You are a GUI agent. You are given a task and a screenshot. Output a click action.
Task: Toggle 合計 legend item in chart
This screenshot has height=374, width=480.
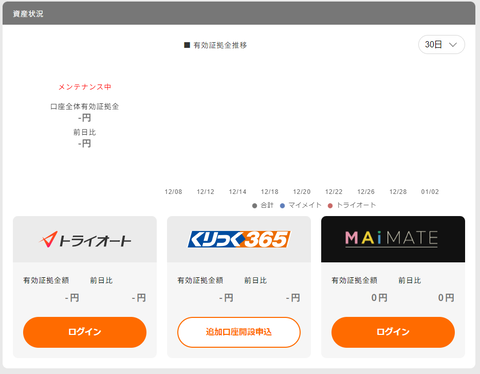(x=263, y=205)
